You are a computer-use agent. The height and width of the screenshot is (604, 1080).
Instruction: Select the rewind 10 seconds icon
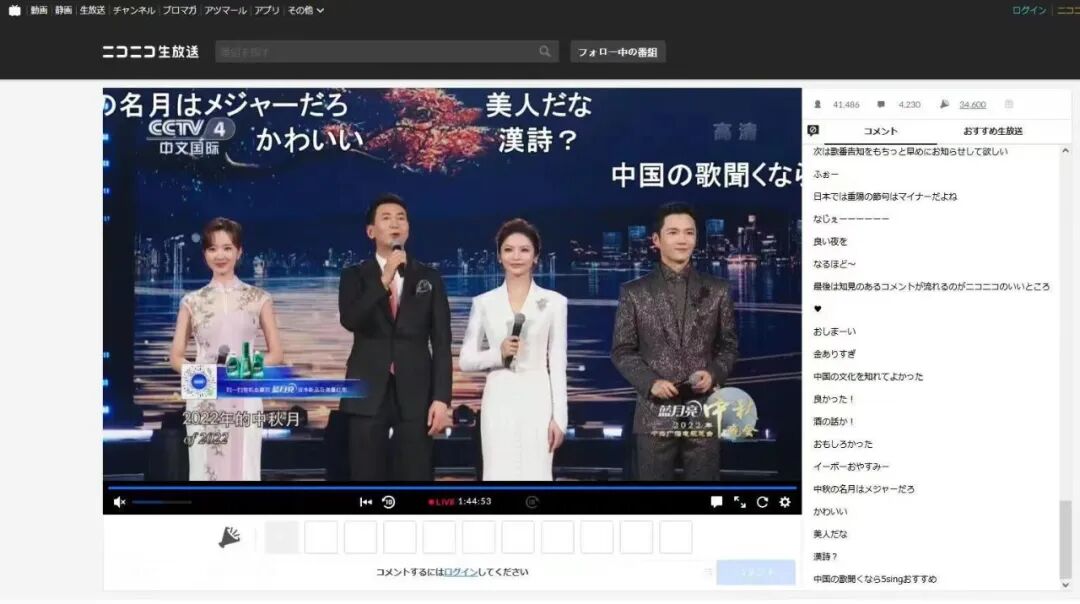click(388, 502)
